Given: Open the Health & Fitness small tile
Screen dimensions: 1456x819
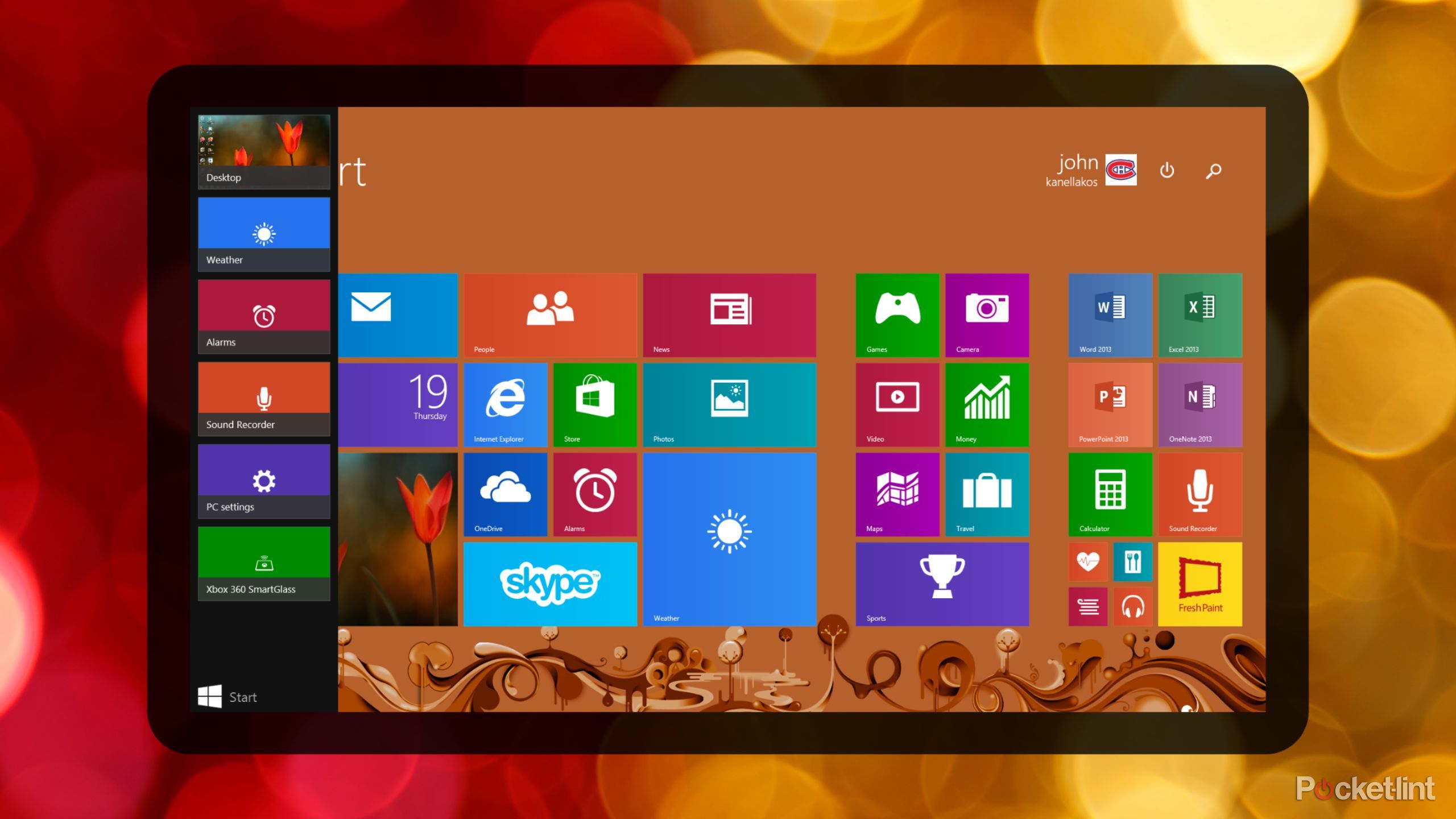Looking at the screenshot, I should coord(1088,562).
